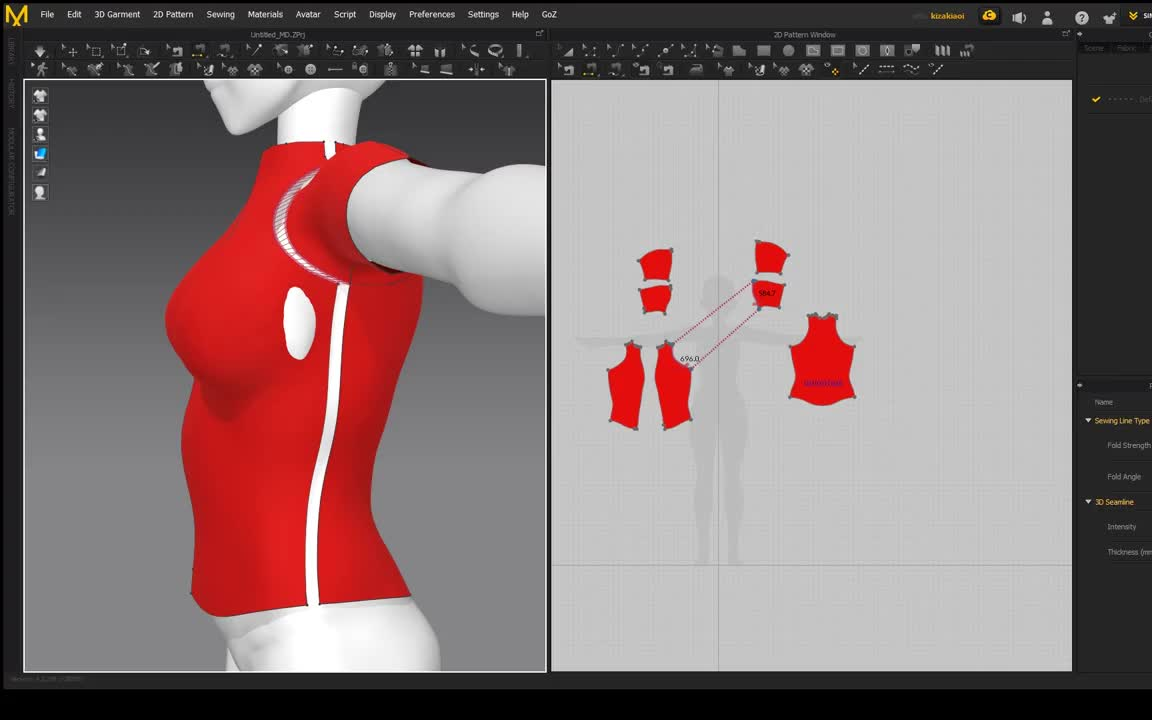Select the Transform Pattern tool in 2D toolbar
Image resolution: width=1152 pixels, height=720 pixels.
pos(566,51)
